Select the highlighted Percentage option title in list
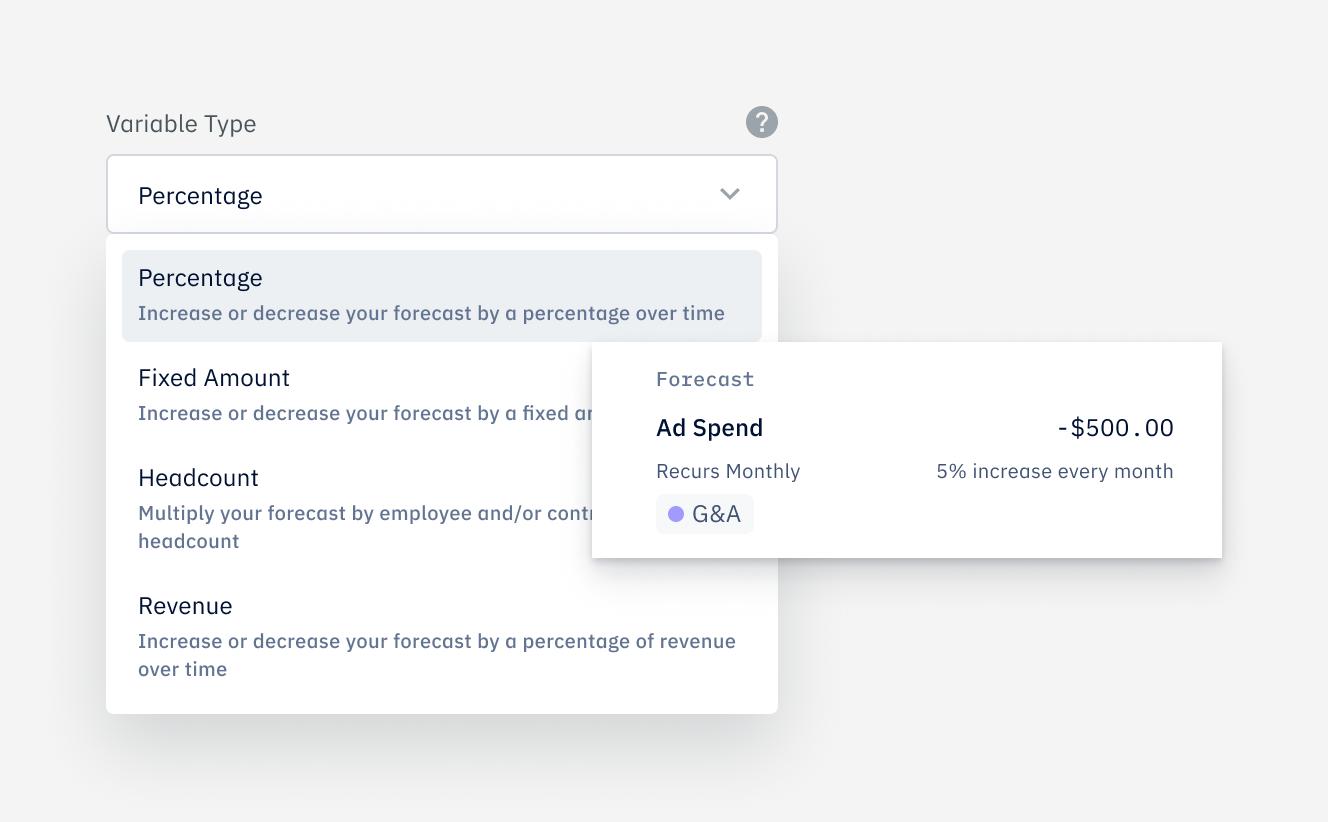1328x822 pixels. [x=200, y=278]
